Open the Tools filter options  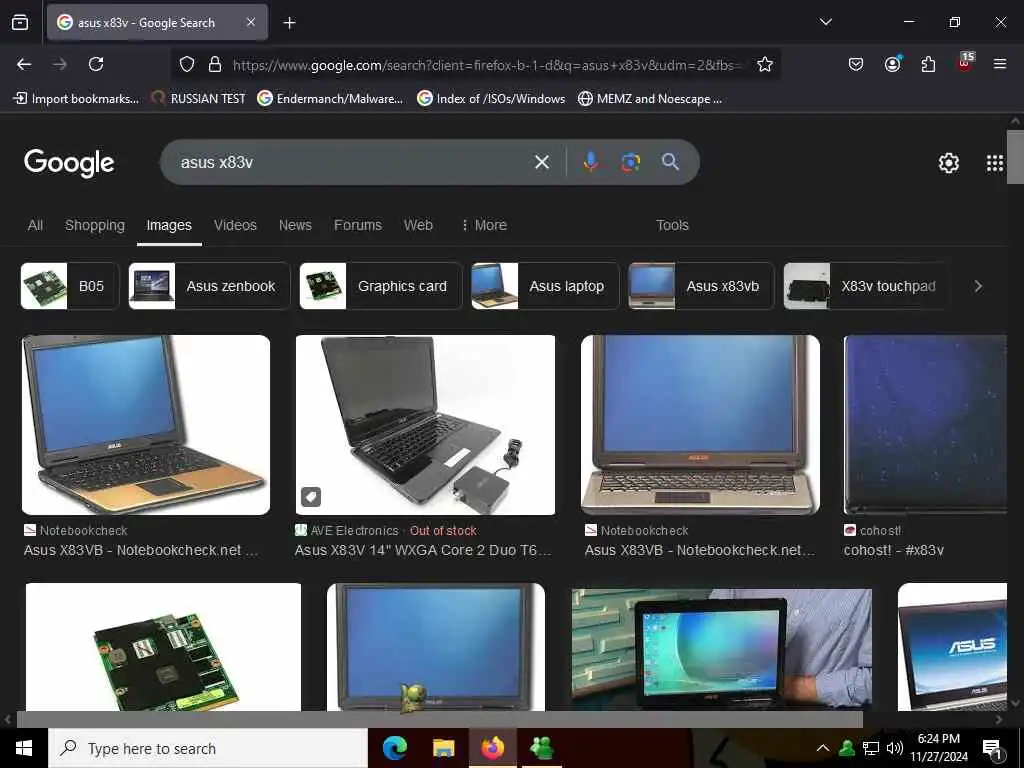[x=672, y=225]
